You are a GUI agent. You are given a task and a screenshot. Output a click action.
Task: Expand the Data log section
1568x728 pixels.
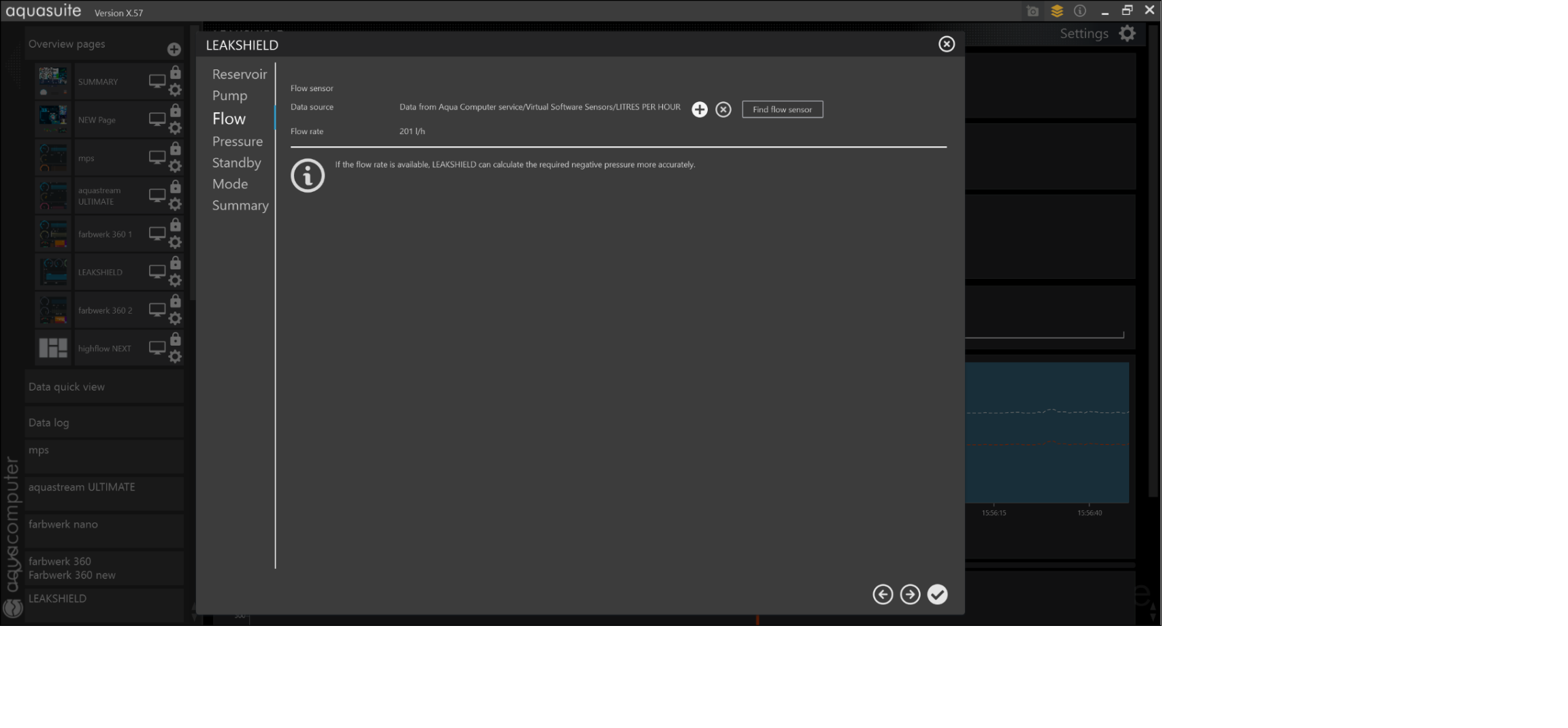pyautogui.click(x=104, y=423)
